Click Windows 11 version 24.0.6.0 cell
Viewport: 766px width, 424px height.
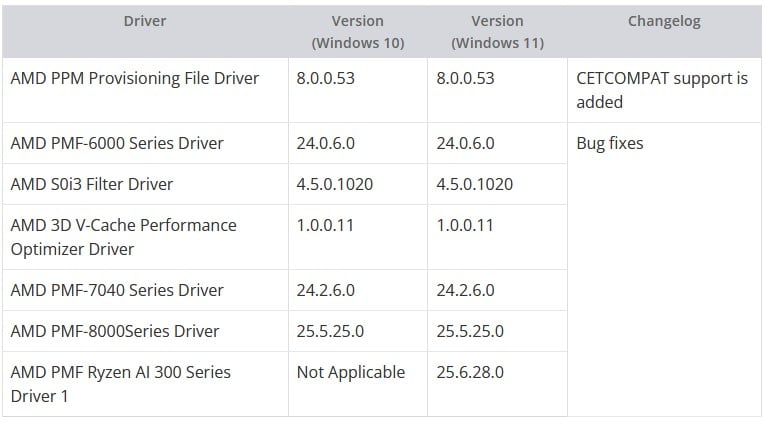(x=466, y=143)
